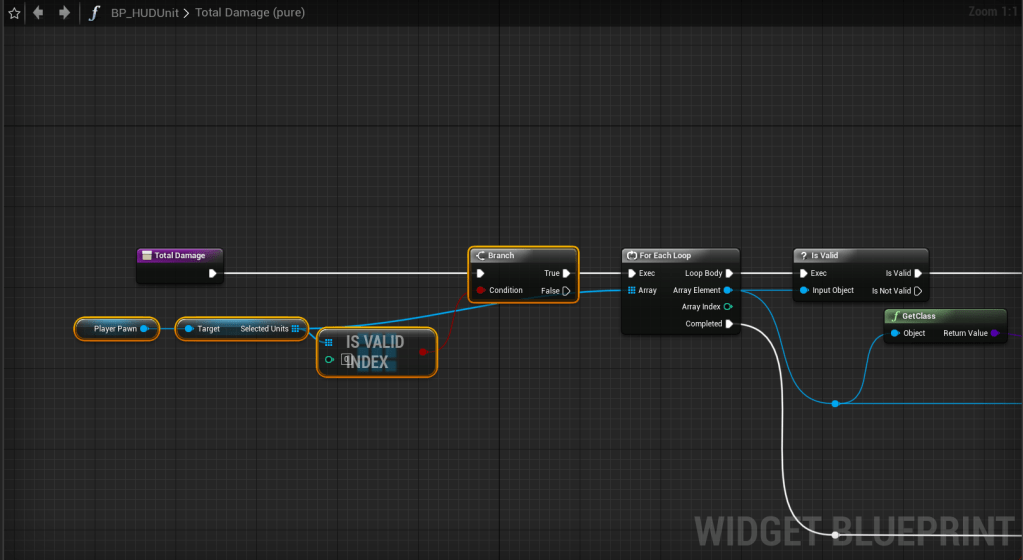Click the Branch node True exec pin
1023x560 pixels.
[x=566, y=273]
